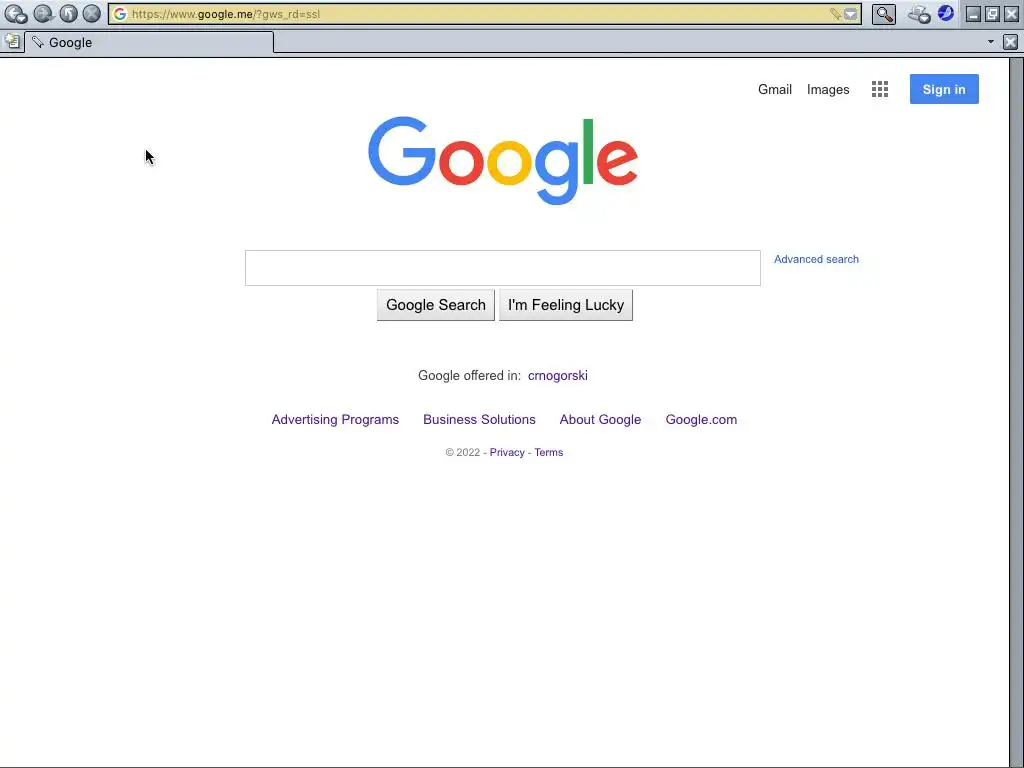This screenshot has height=768, width=1024.
Task: Close the browser window with the top X
Action: (x=1011, y=14)
